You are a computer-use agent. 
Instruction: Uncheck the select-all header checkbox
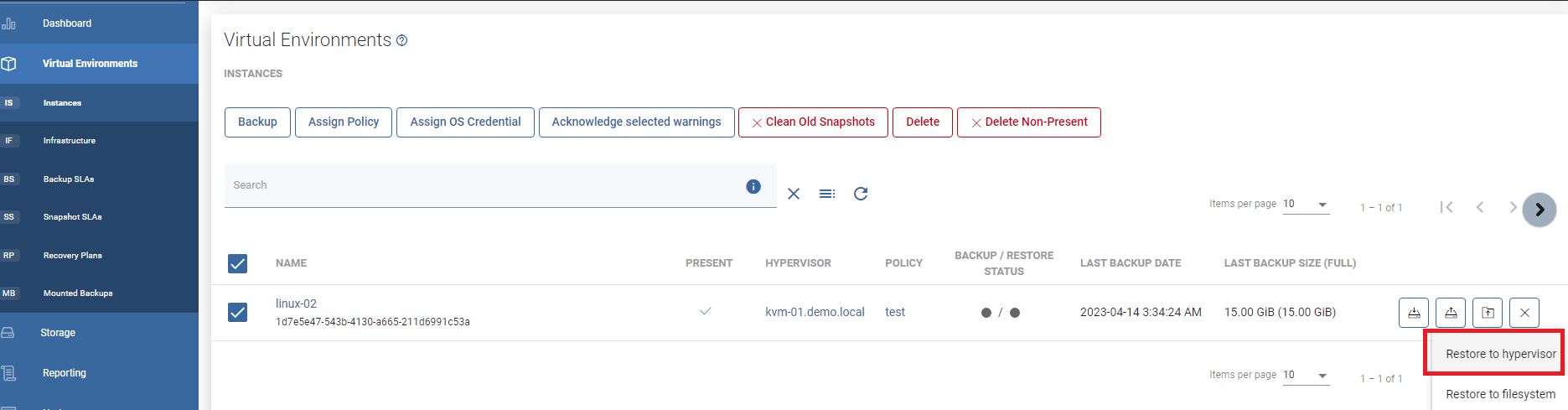(x=238, y=263)
